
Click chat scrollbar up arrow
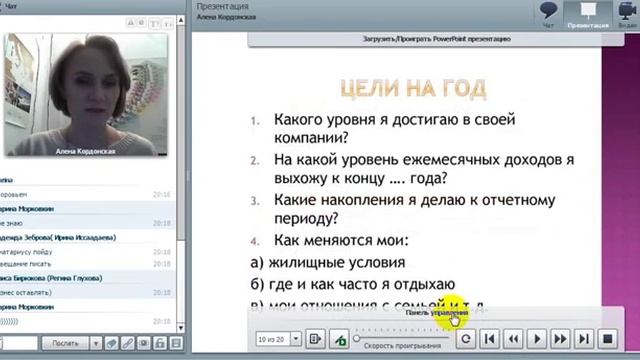pyautogui.click(x=181, y=20)
